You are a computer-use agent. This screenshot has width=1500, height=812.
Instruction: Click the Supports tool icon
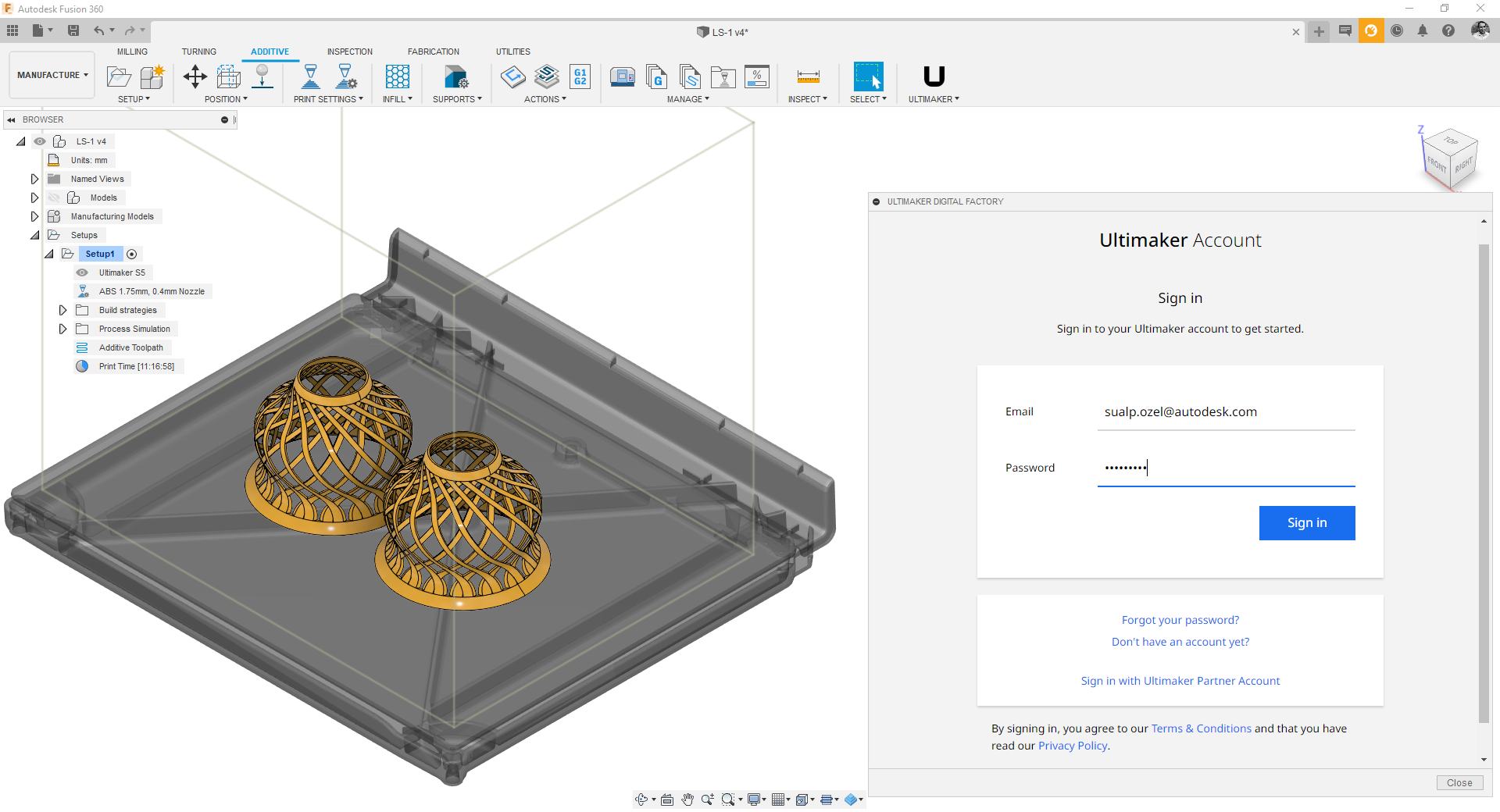(455, 77)
